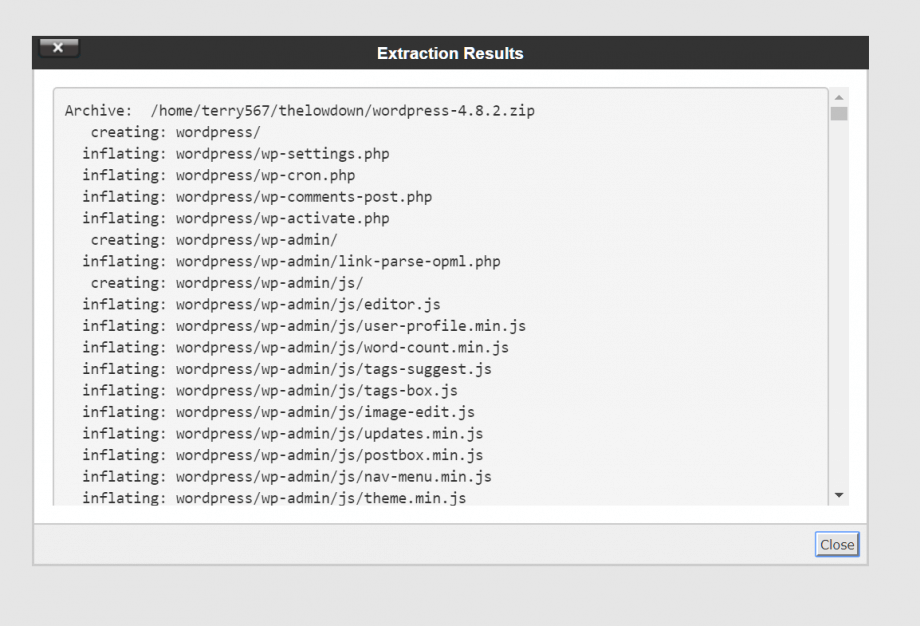
Task: Click the scrollbar down arrow
Action: pyautogui.click(x=840, y=495)
